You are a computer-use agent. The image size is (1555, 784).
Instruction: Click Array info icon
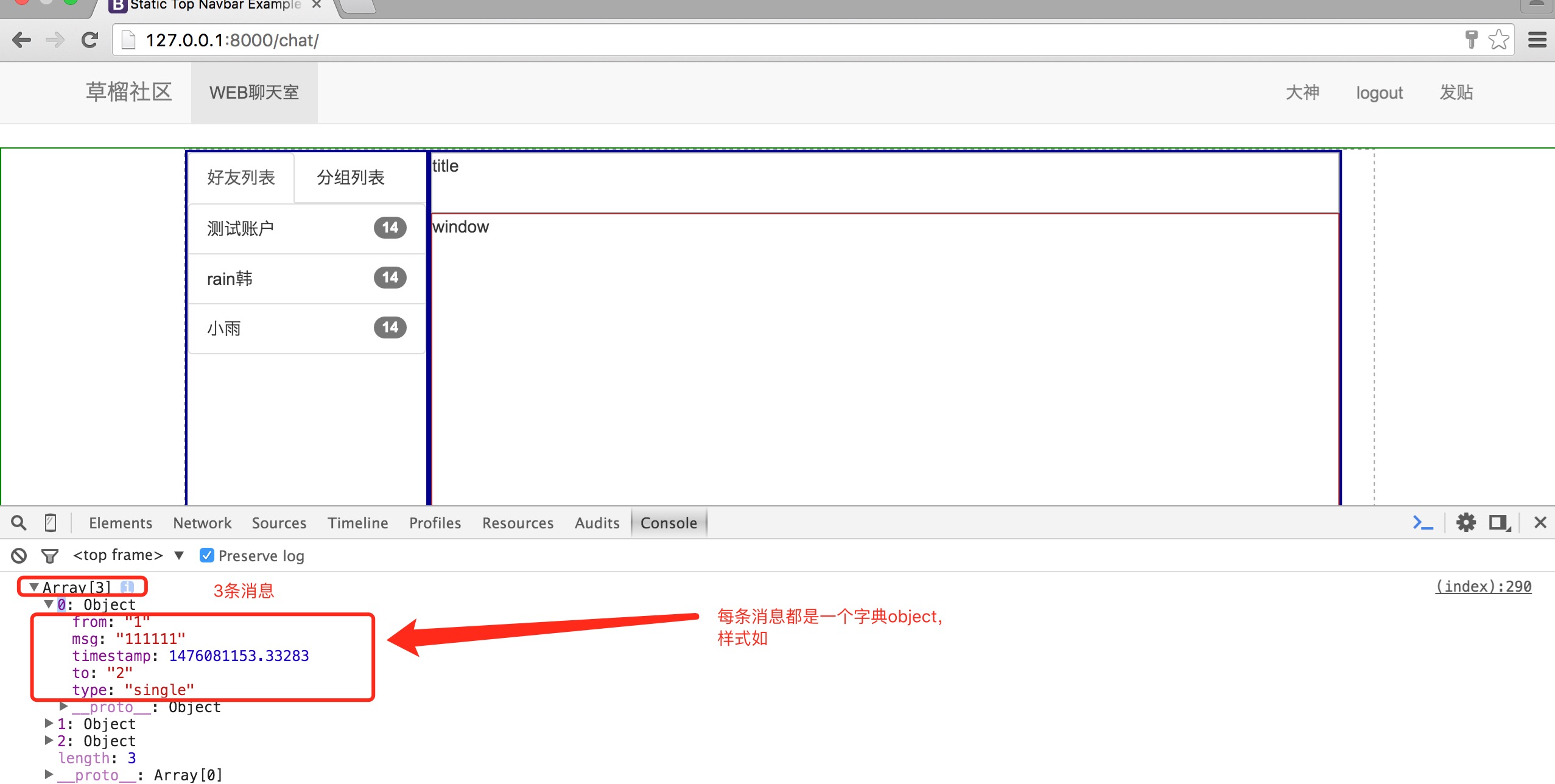click(127, 587)
